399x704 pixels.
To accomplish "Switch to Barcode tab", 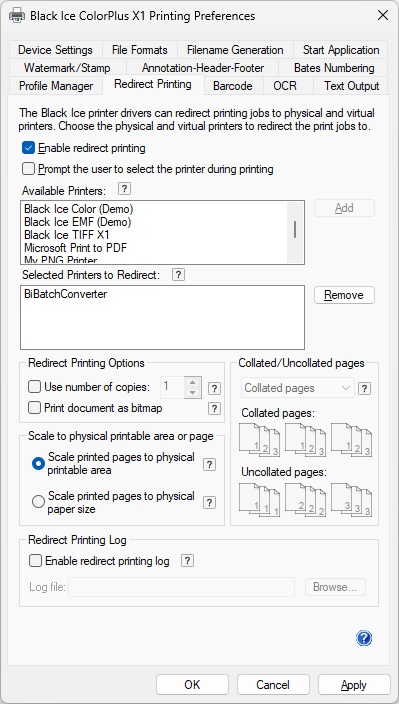I will 232,86.
